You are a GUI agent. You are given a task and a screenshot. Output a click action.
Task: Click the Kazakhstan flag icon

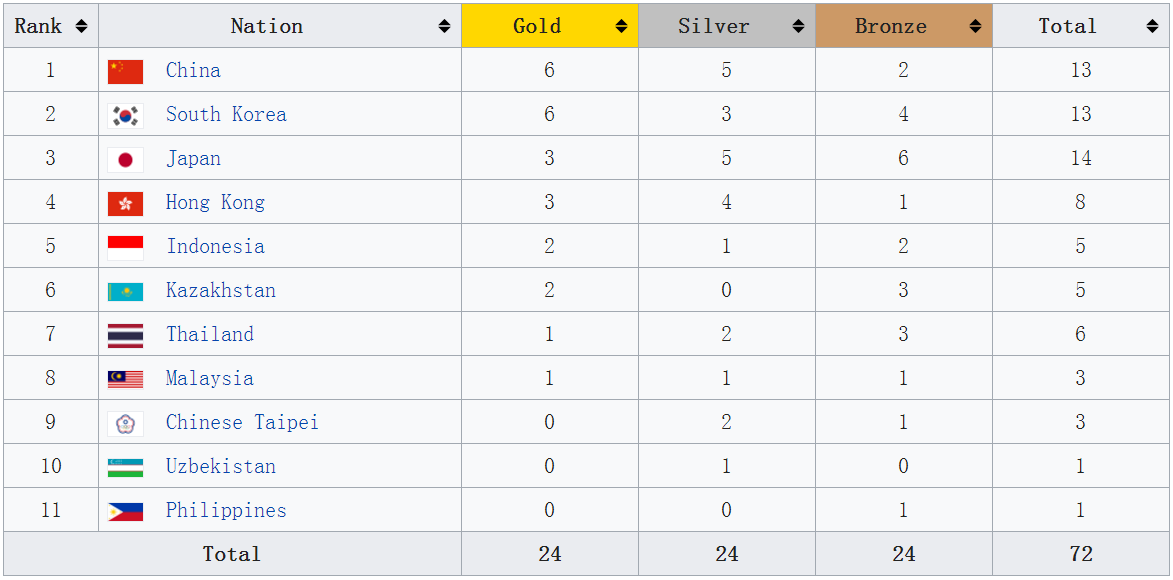125,291
